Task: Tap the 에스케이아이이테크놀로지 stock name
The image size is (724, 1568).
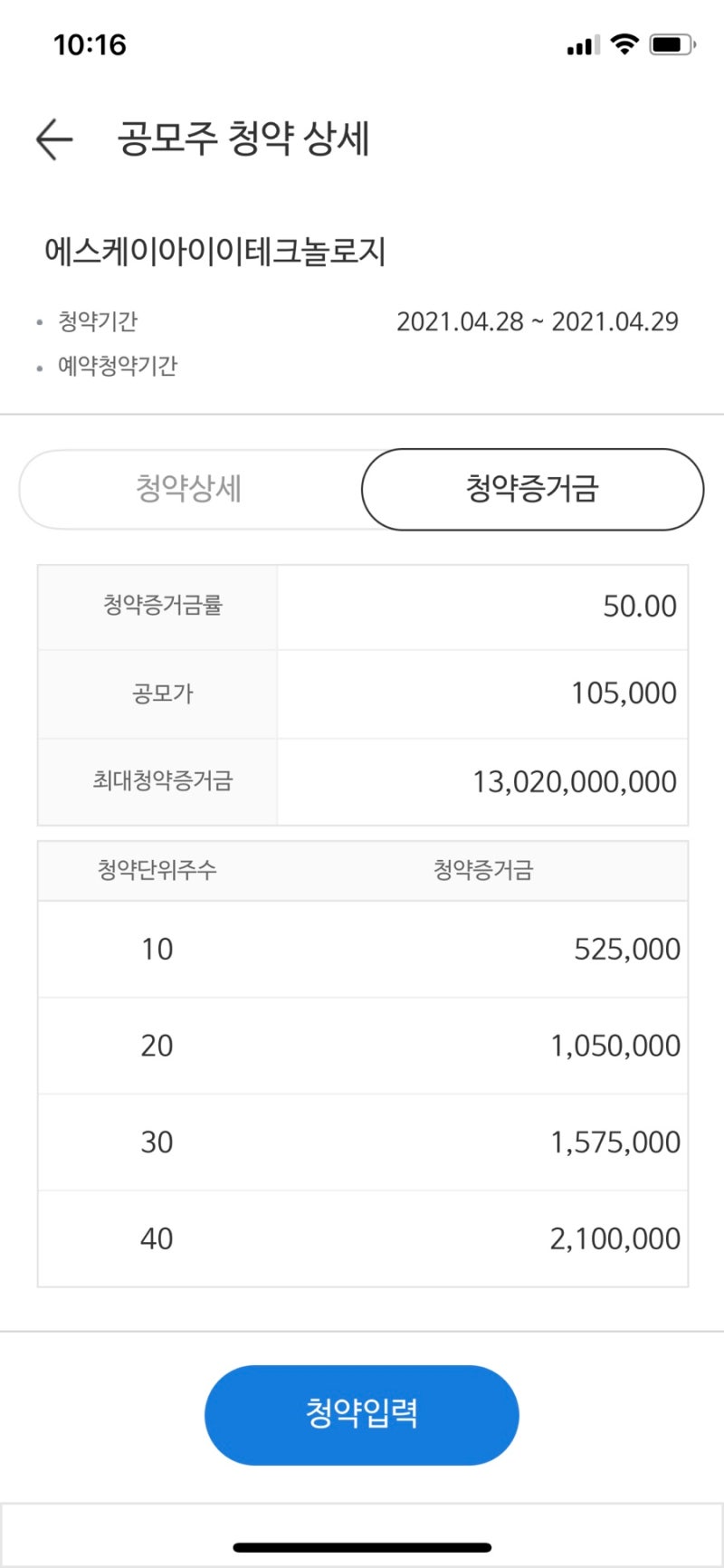Action: (215, 252)
